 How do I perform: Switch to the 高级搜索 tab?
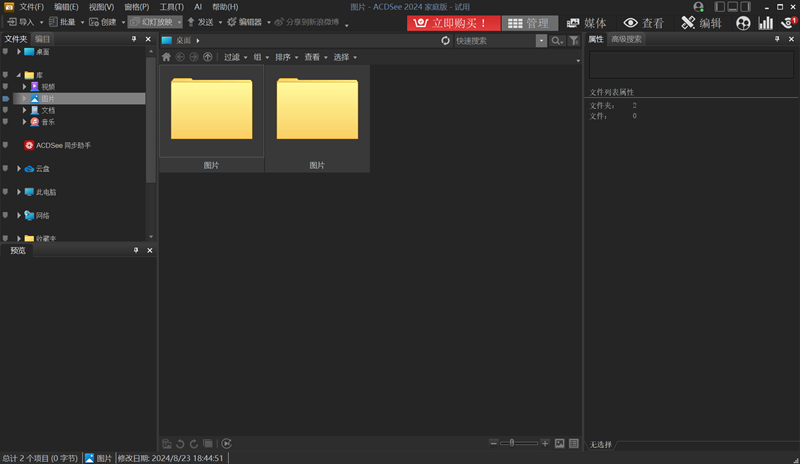point(627,39)
